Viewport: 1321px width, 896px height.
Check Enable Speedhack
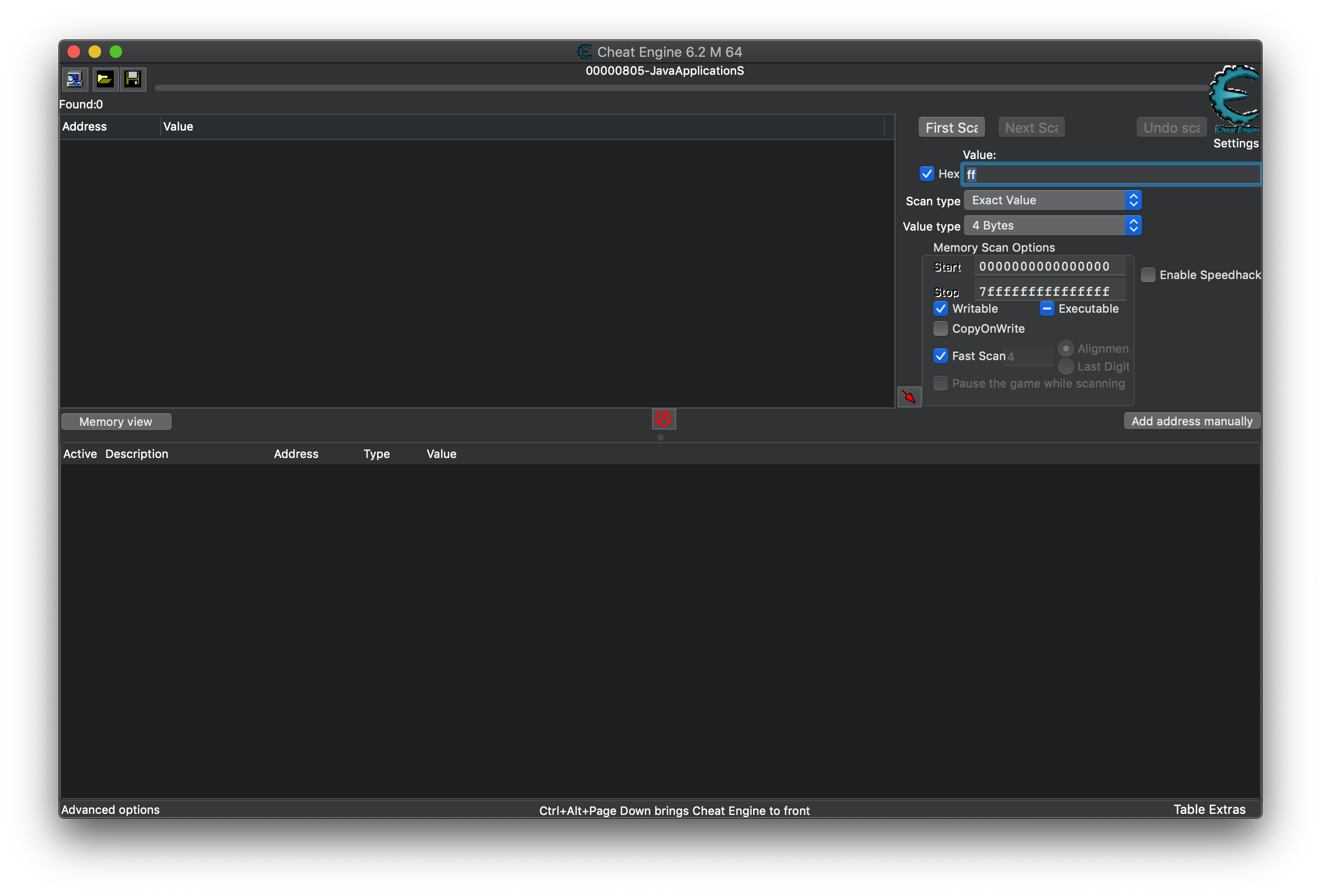point(1148,275)
